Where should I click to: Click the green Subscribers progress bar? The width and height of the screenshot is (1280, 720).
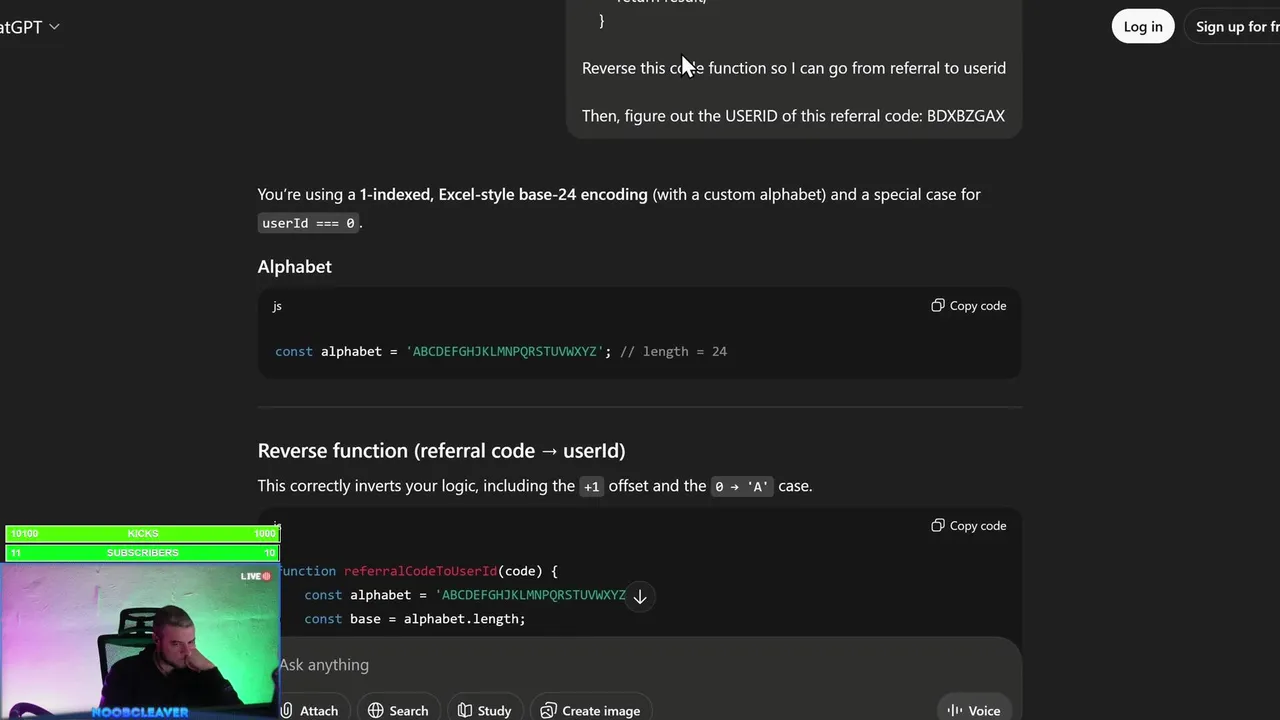click(142, 553)
